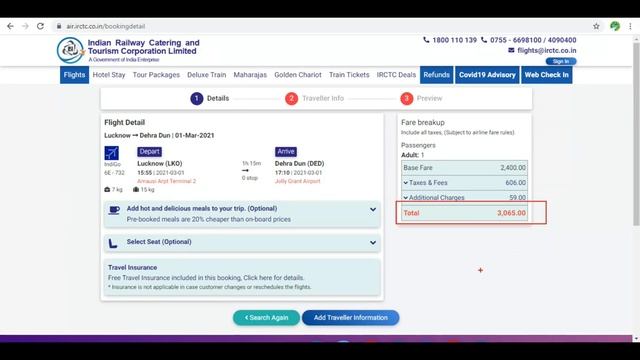Image resolution: width=640 pixels, height=360 pixels.
Task: Click the Refunds button
Action: (436, 75)
